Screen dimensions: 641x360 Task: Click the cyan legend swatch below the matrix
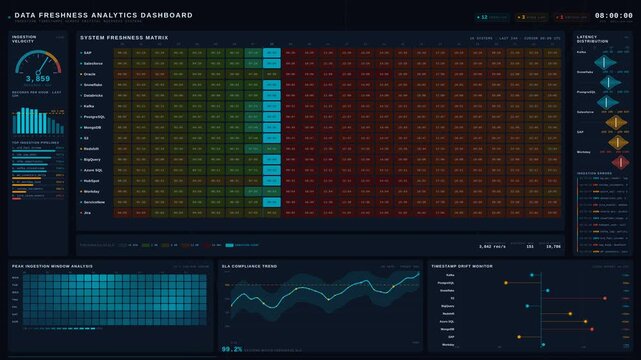pos(229,245)
